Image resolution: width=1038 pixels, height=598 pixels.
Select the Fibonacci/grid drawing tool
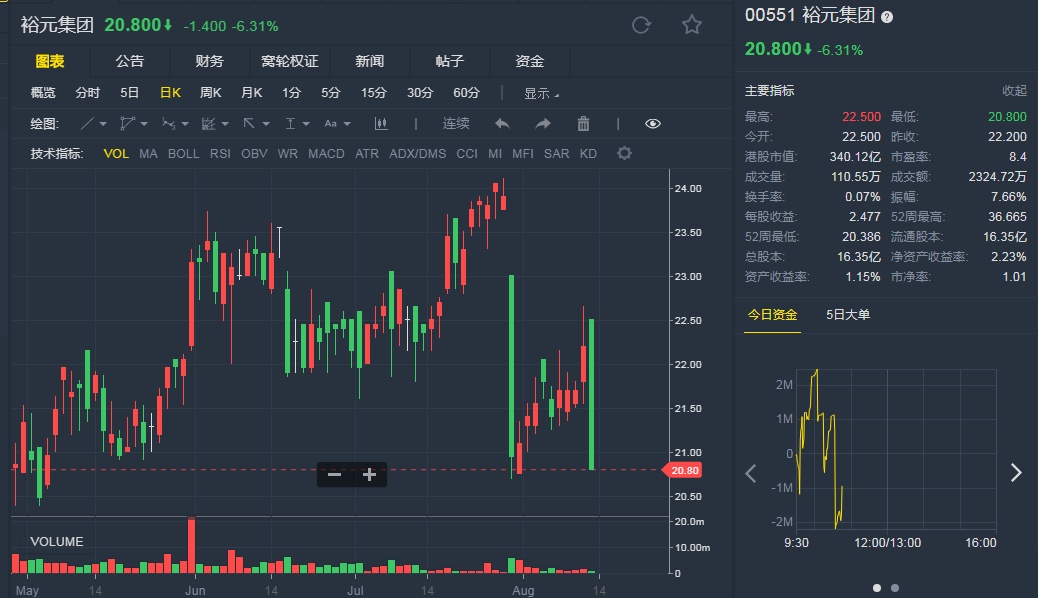tap(209, 124)
